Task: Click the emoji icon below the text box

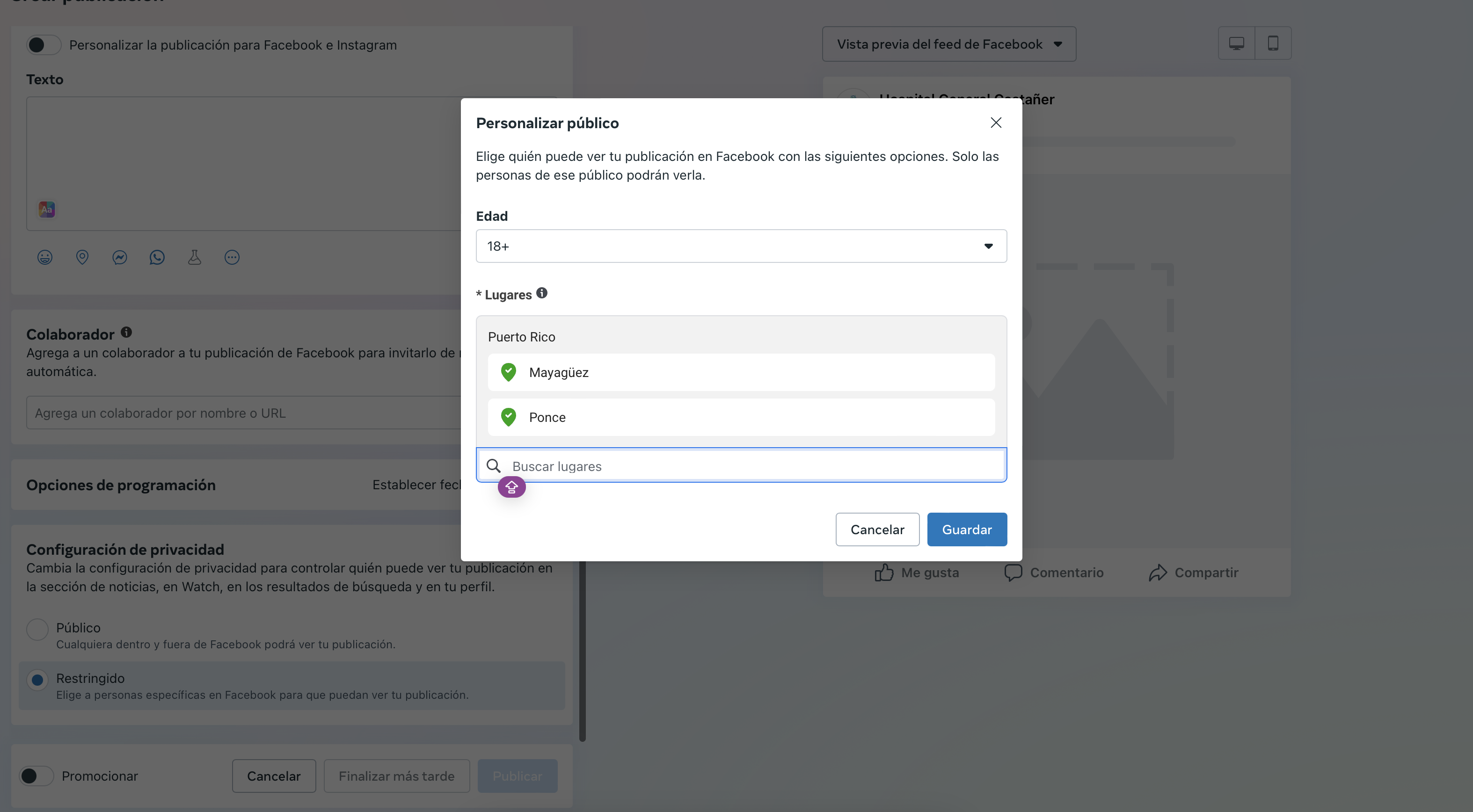Action: [44, 257]
